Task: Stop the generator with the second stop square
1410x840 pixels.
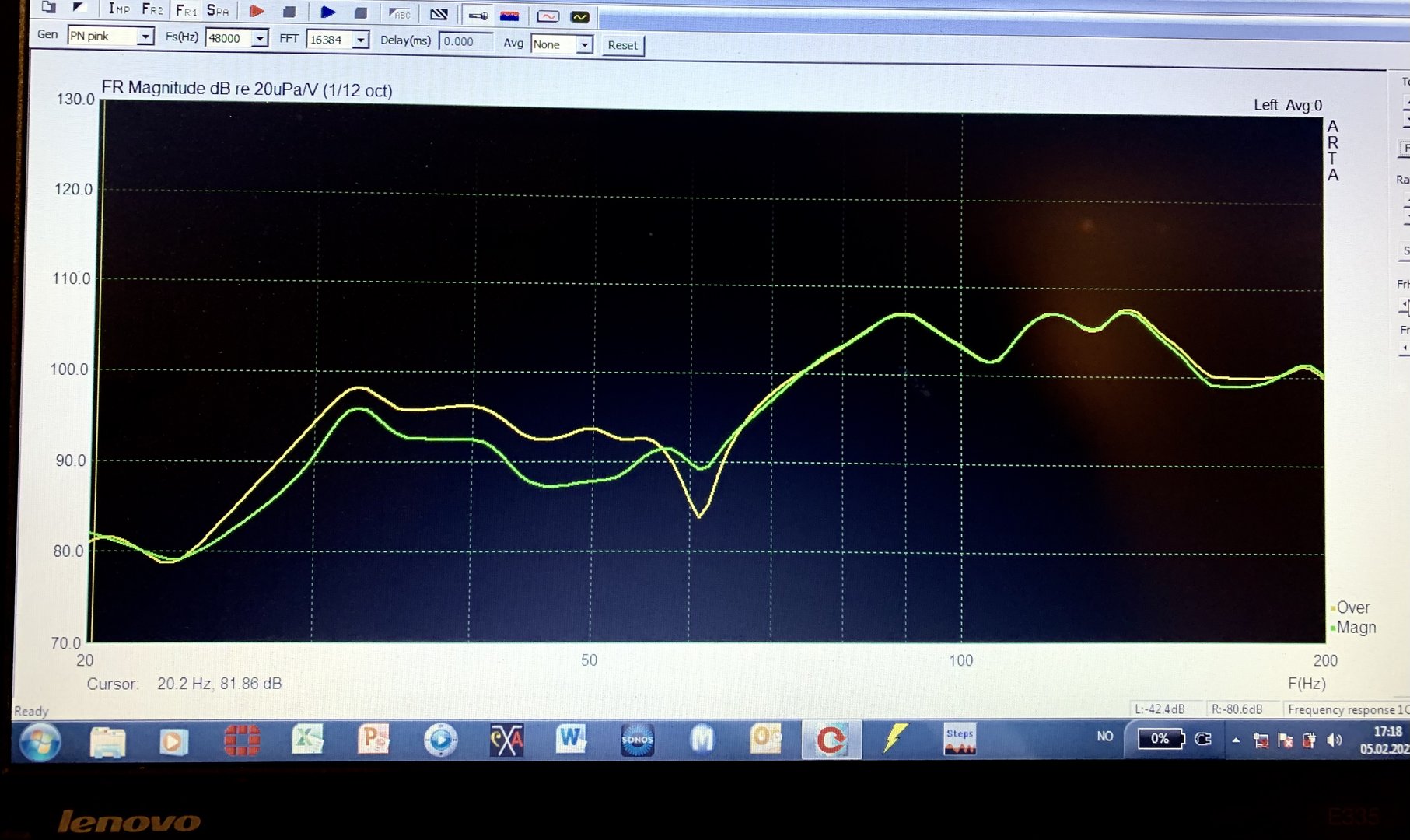Action: pyautogui.click(x=360, y=13)
